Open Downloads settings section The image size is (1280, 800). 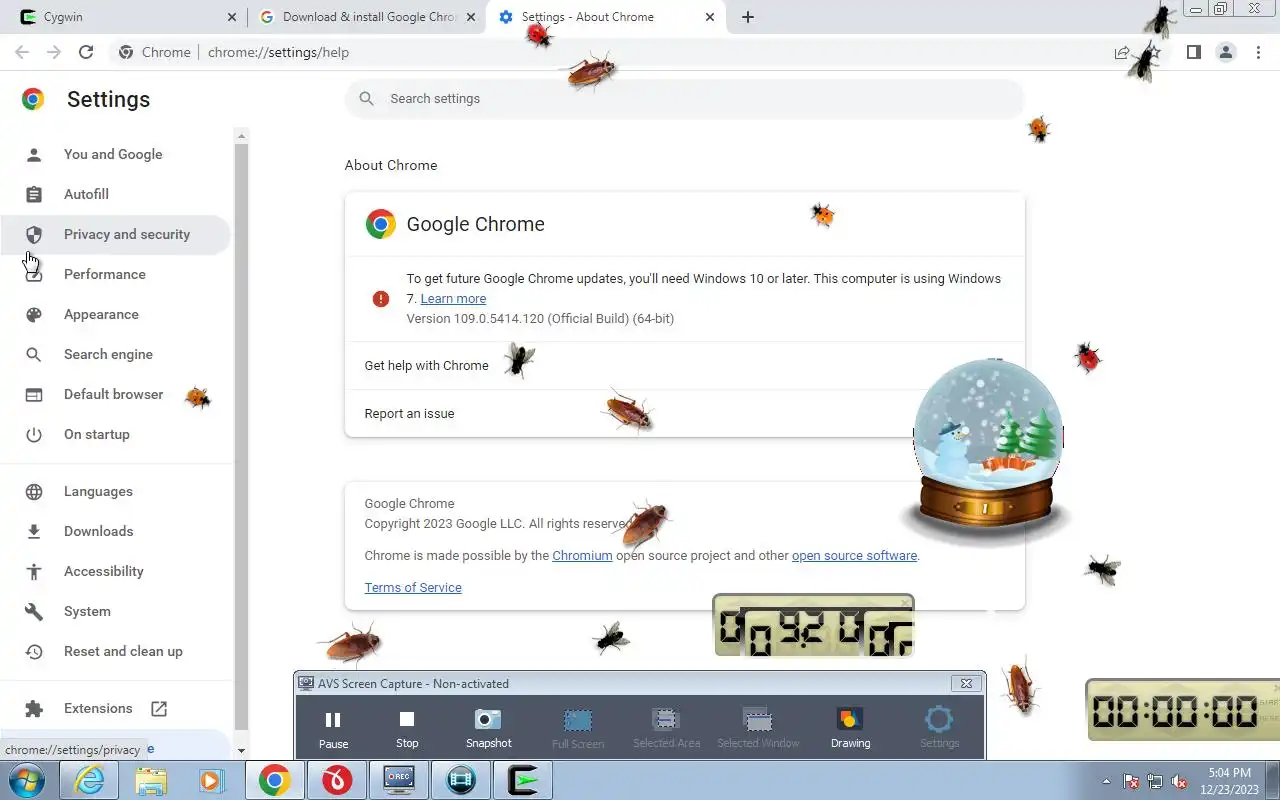pyautogui.click(x=98, y=531)
